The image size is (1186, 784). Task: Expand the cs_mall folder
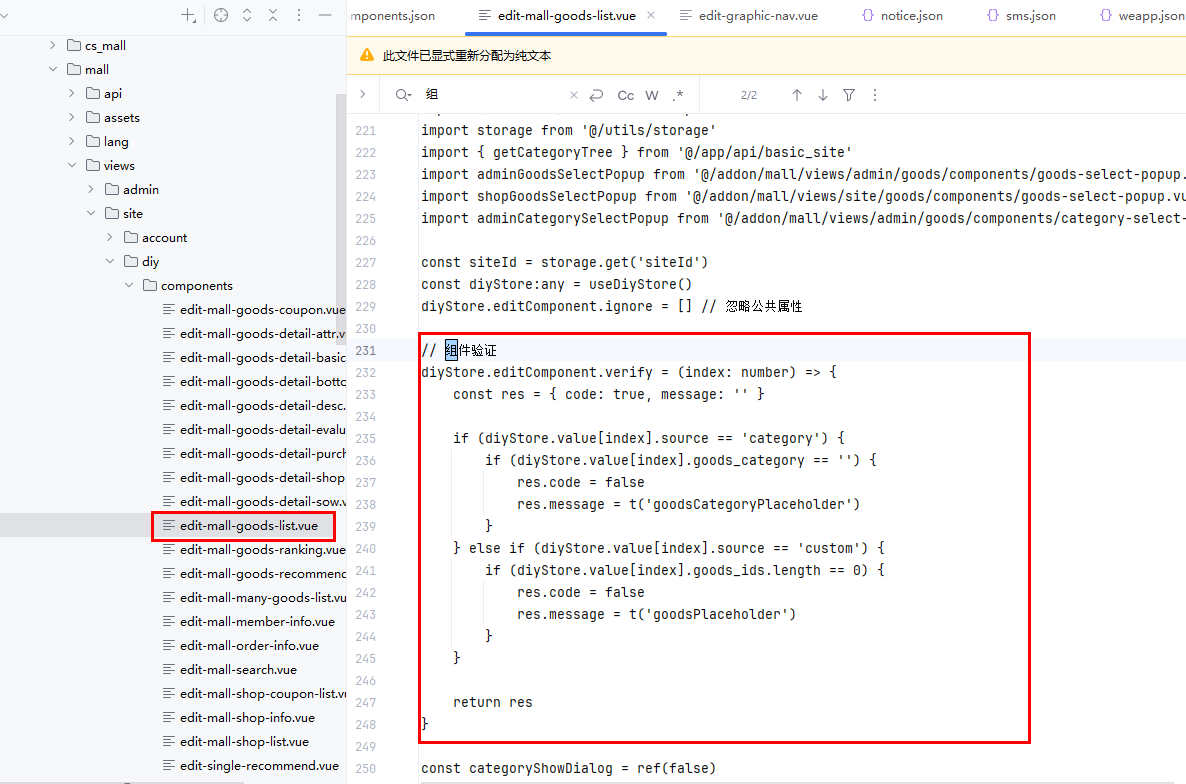pos(53,46)
